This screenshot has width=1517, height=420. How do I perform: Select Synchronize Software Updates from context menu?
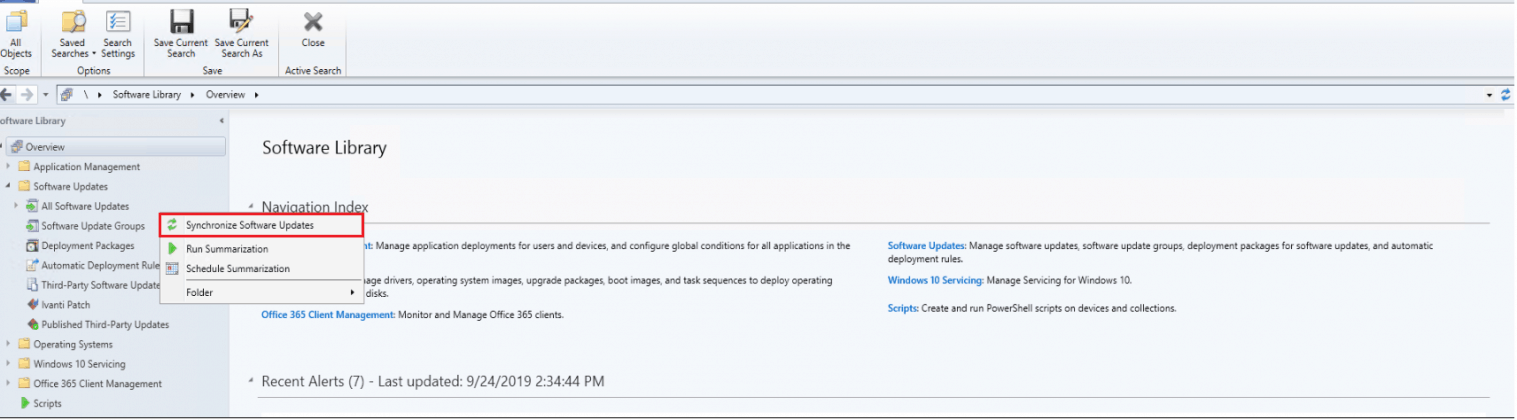pyautogui.click(x=249, y=226)
